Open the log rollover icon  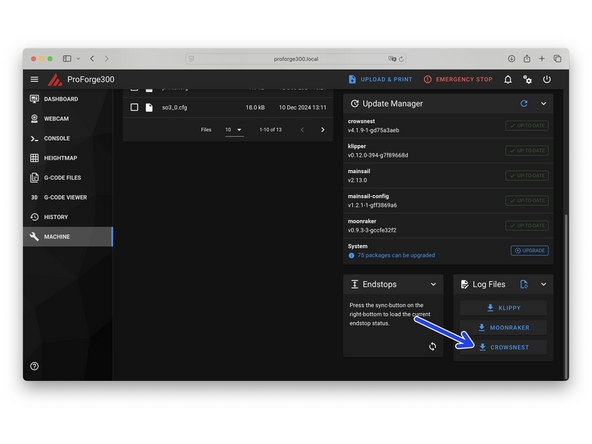(524, 284)
